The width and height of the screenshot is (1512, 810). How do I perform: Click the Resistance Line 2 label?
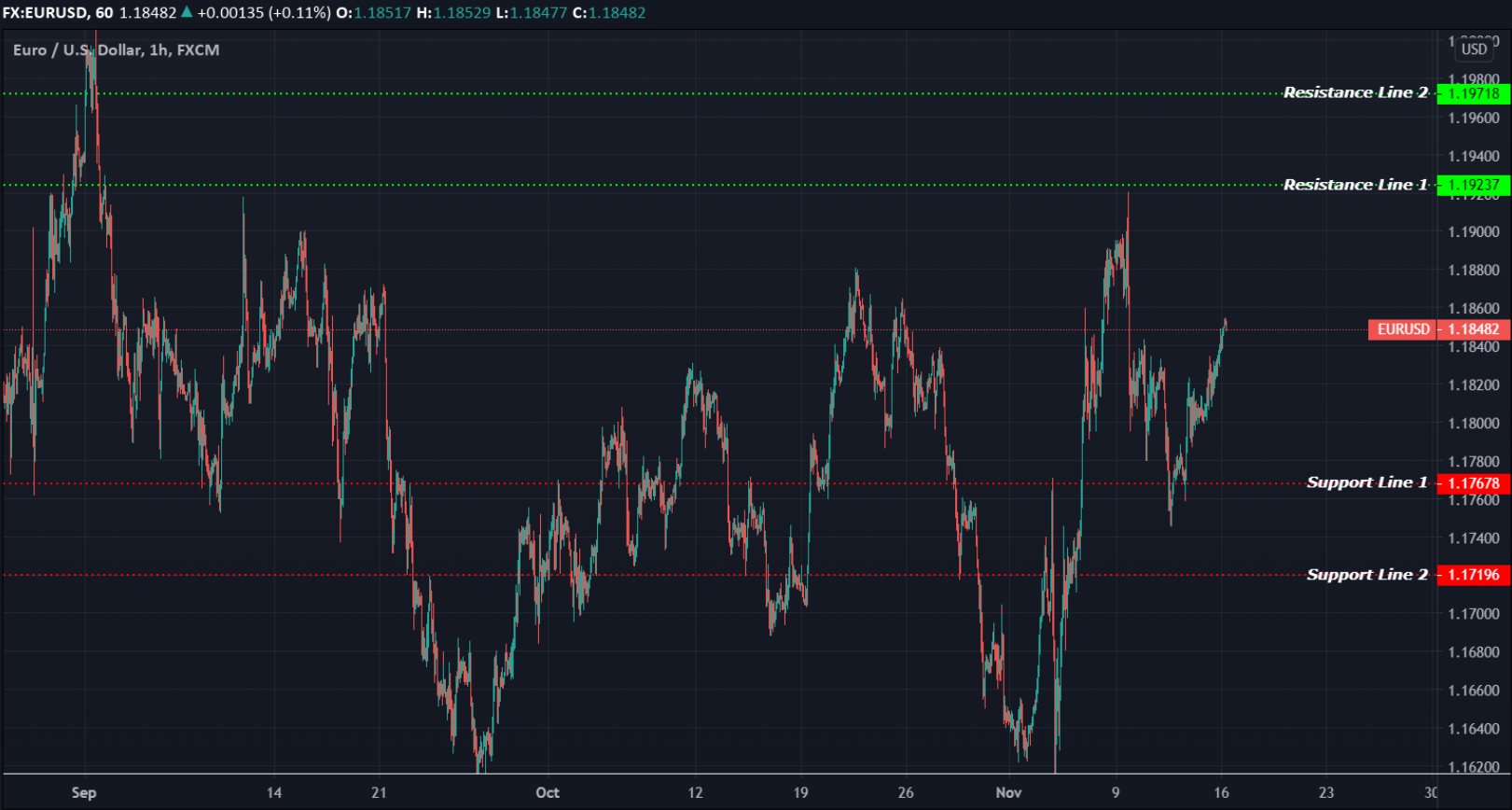point(1355,92)
